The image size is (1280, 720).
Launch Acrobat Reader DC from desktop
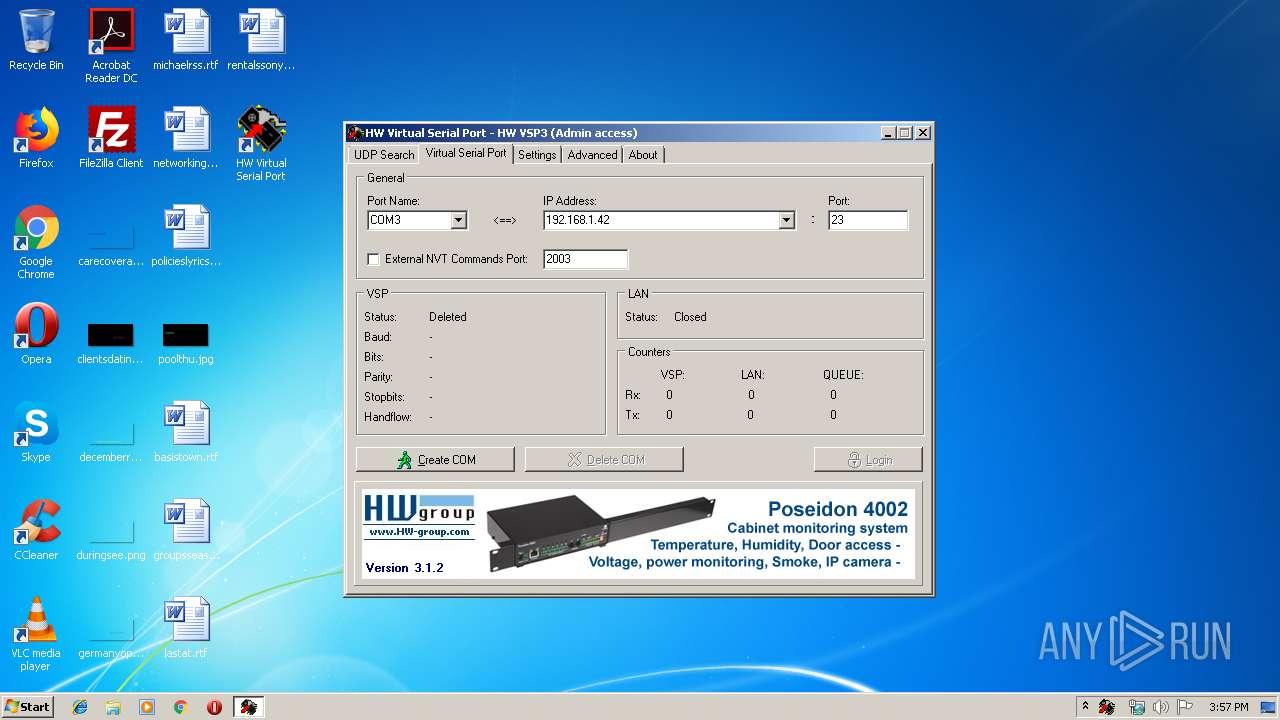(111, 46)
